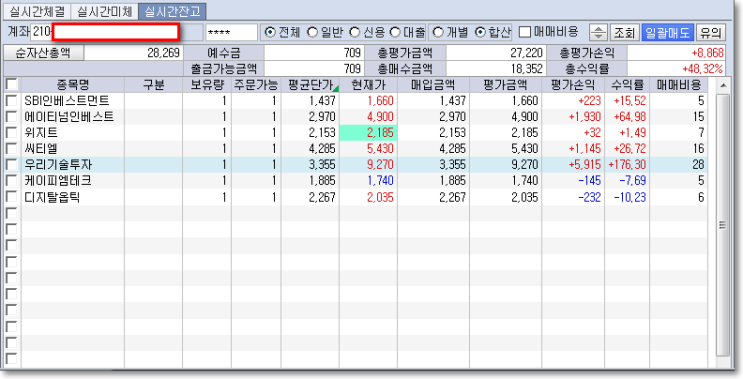Screen dimensions: 743x379
Task: Click the 주문가능 column header
Action: [256, 85]
